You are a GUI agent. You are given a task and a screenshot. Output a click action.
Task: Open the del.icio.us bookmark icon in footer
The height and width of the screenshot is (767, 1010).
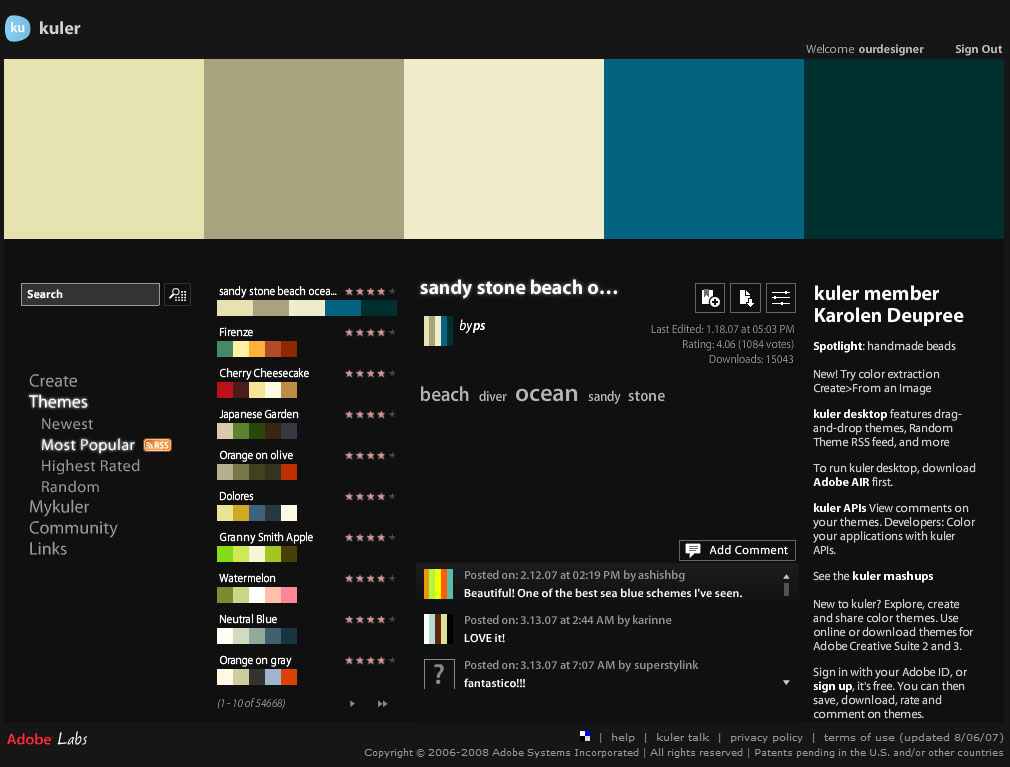tap(585, 736)
